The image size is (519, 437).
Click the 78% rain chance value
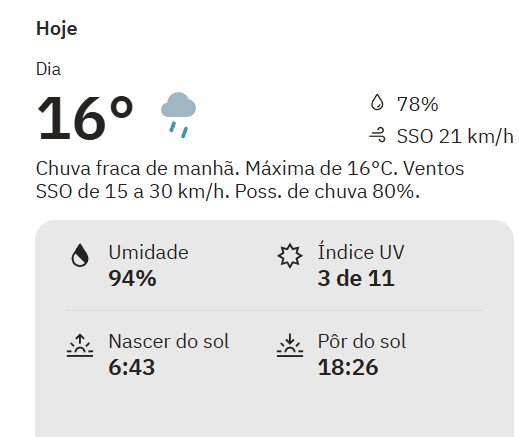point(417,104)
